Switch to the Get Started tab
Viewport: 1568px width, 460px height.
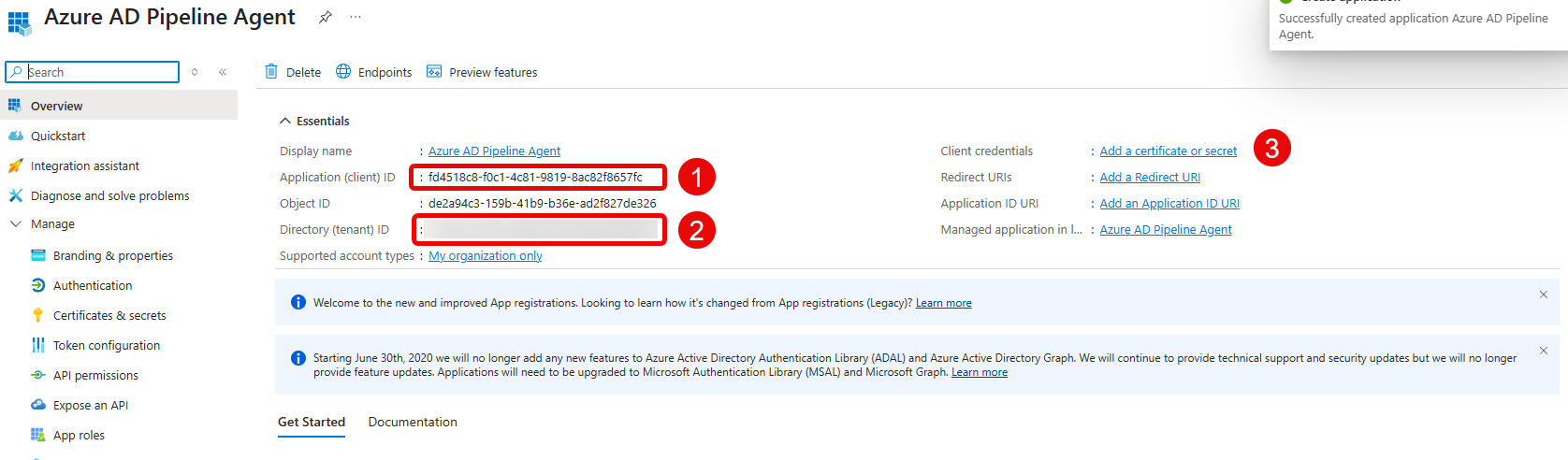[x=312, y=422]
